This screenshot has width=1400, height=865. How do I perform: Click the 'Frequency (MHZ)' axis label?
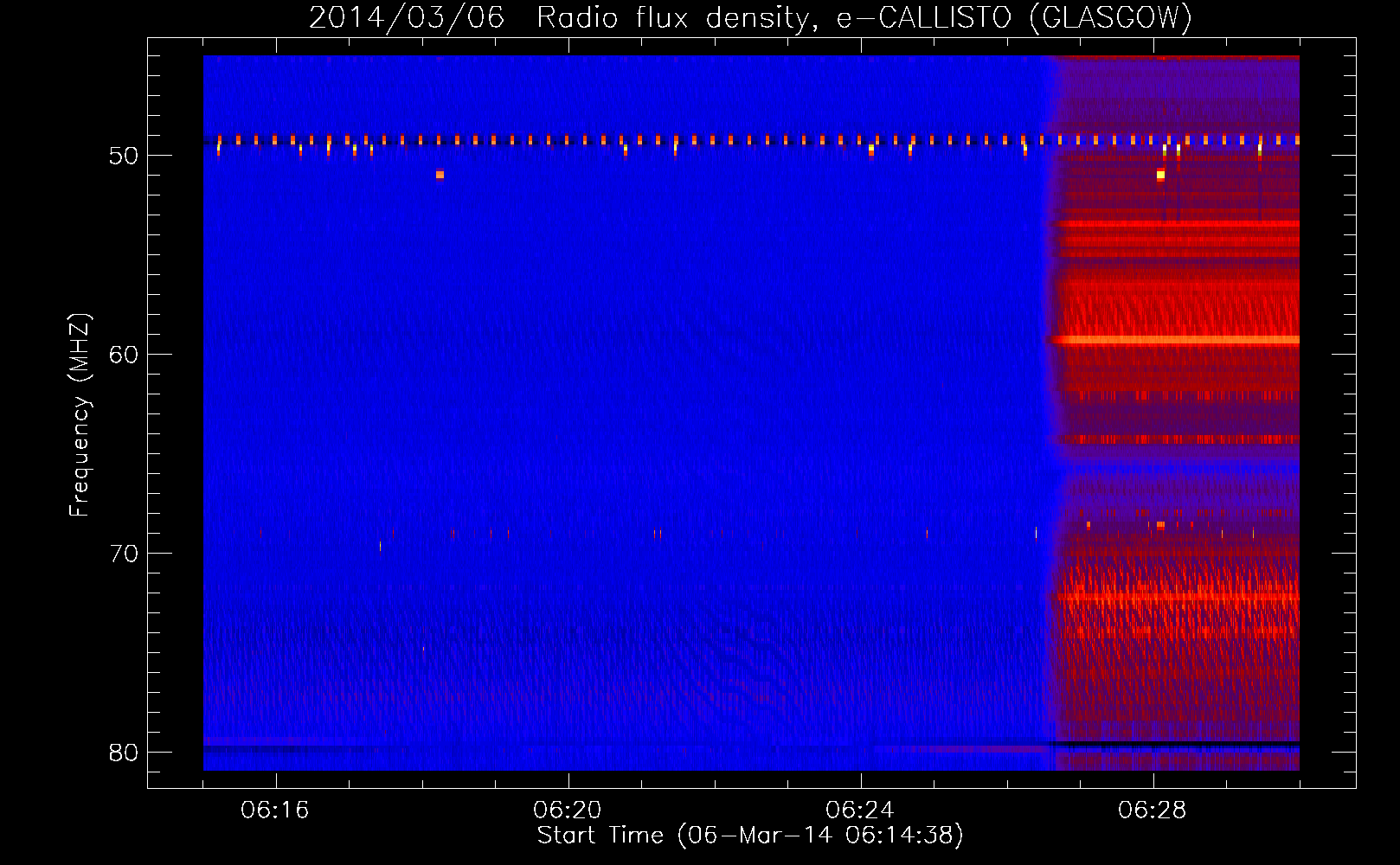click(x=79, y=415)
